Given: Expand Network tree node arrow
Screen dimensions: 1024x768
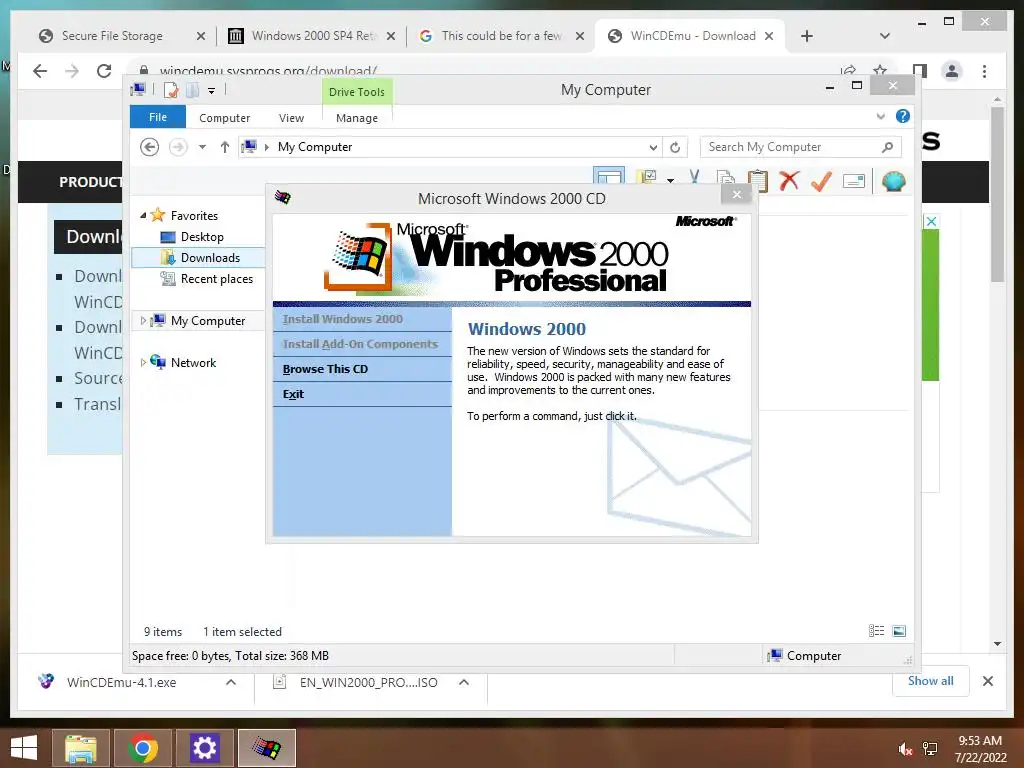Looking at the screenshot, I should pyautogui.click(x=143, y=362).
